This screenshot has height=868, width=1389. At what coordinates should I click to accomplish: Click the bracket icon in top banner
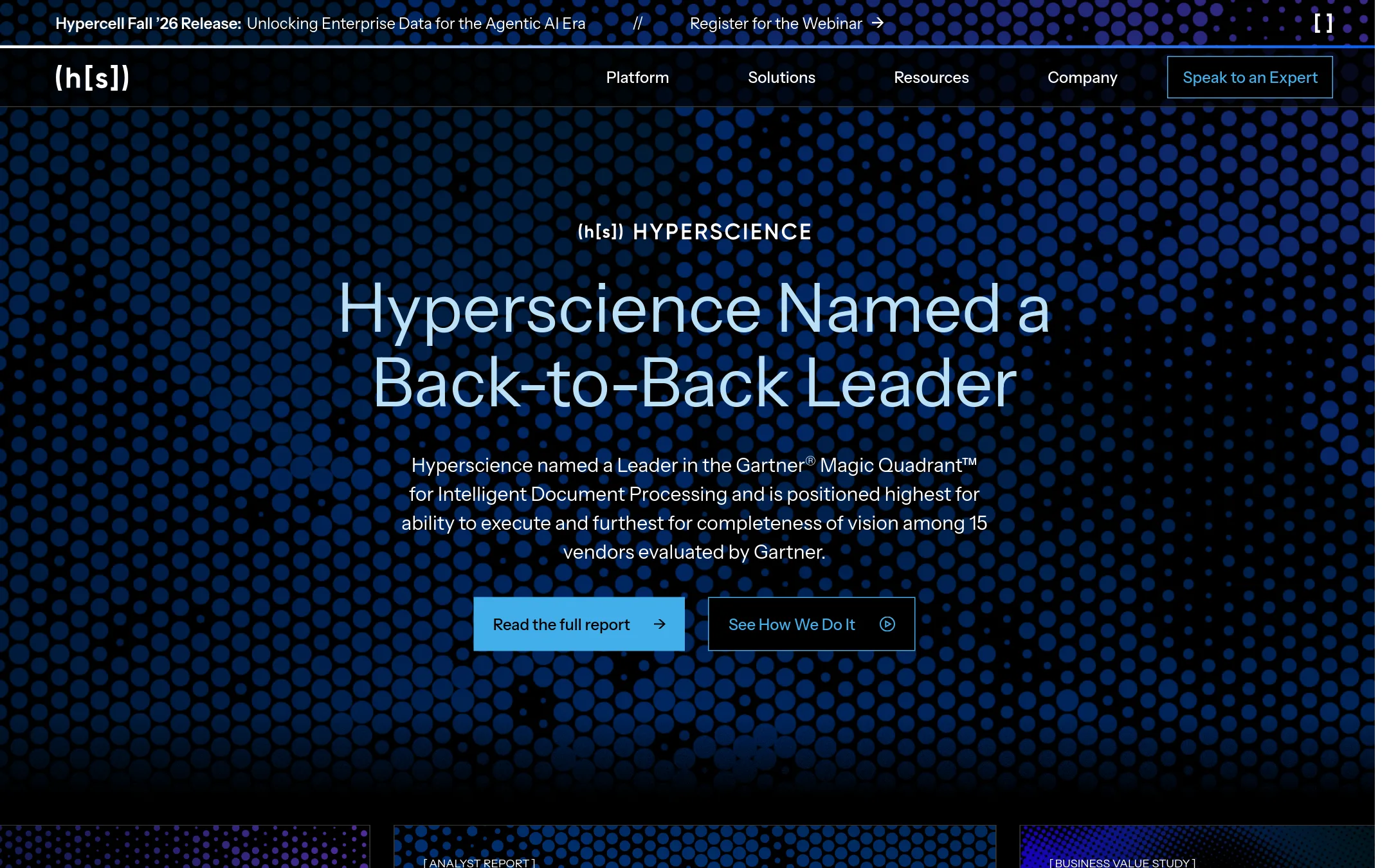point(1323,23)
